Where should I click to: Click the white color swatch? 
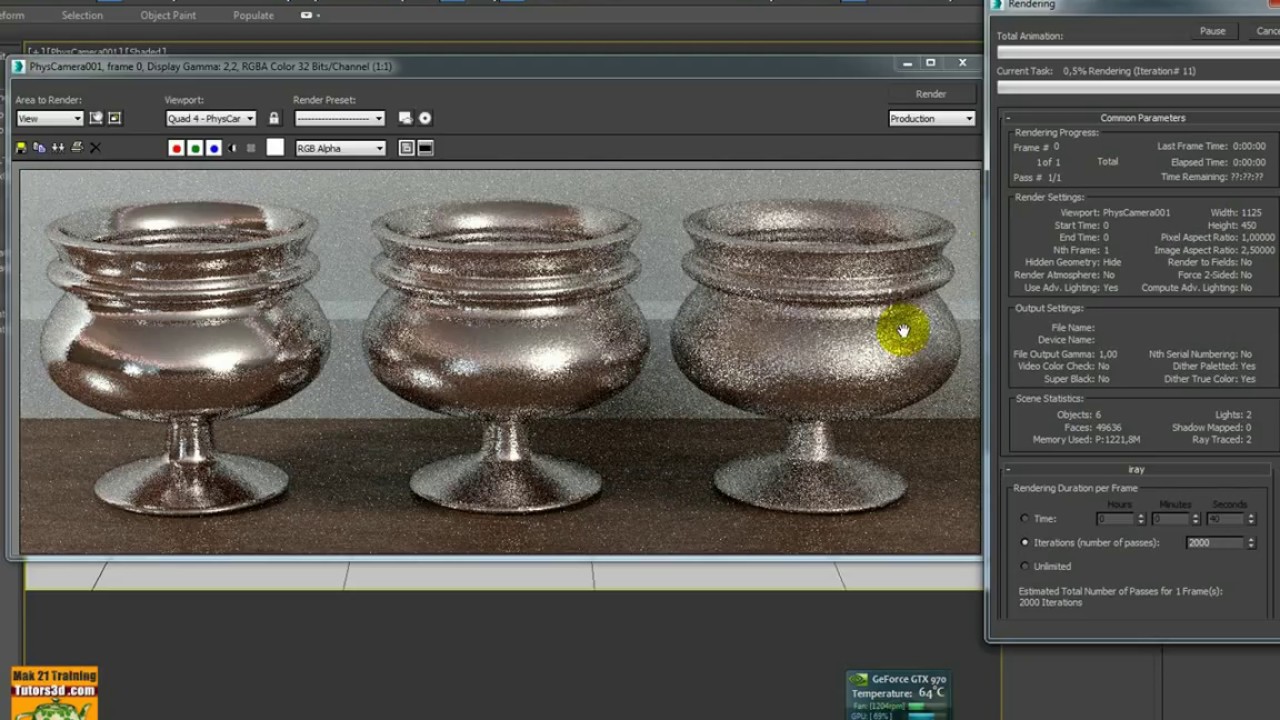(275, 148)
